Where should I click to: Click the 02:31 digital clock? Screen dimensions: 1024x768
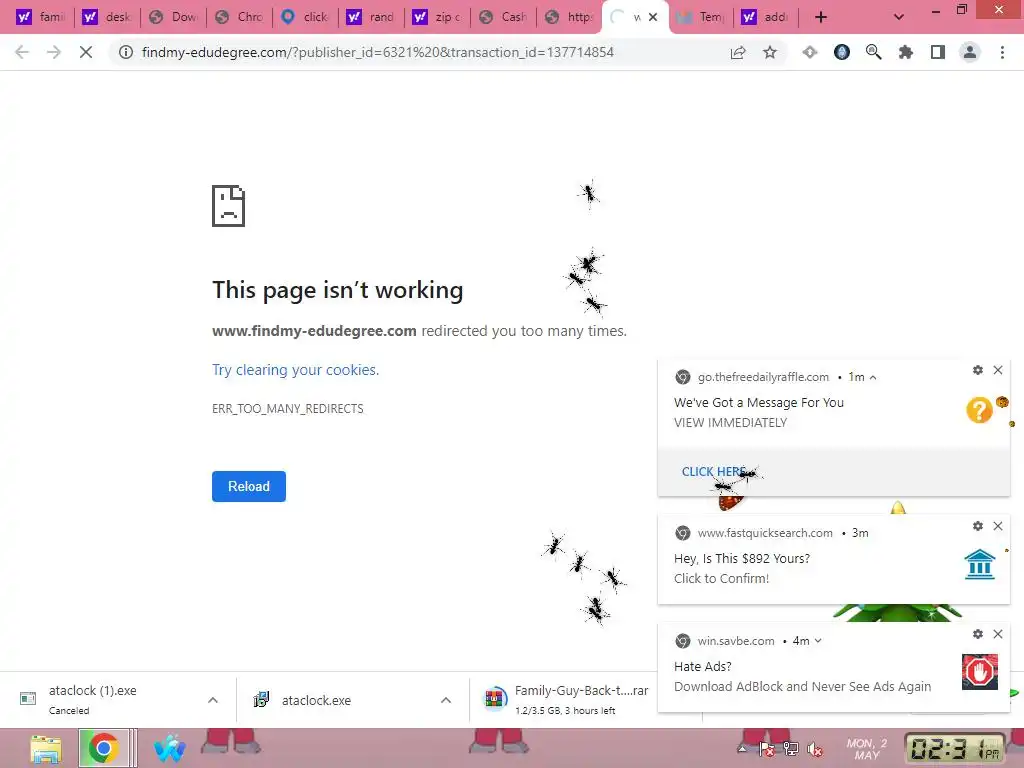pos(954,748)
